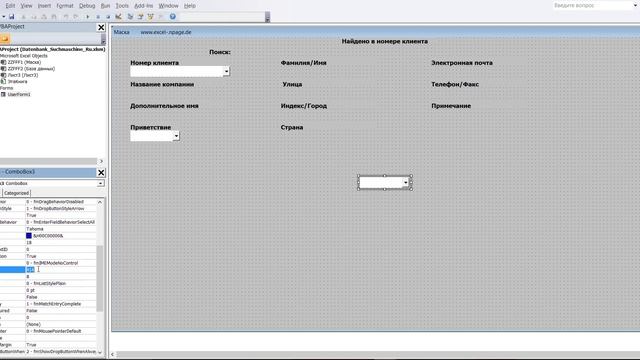The width and height of the screenshot is (640, 360).
Task: Click the greyed Toolbox toolbar icon
Action: (161, 17)
